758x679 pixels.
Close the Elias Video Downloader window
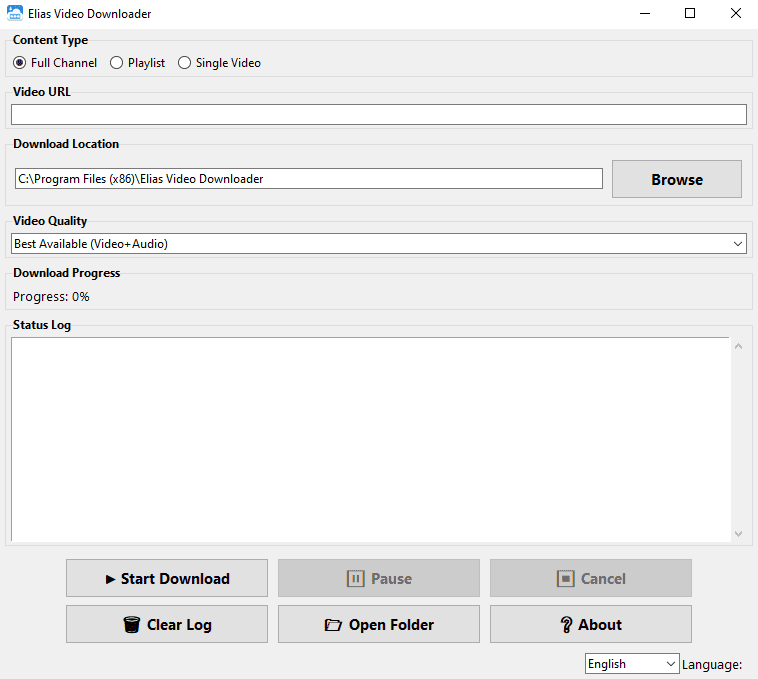coord(735,14)
